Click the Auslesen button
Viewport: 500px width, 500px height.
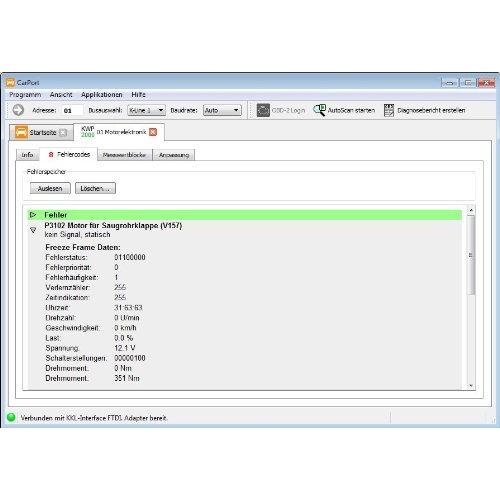click(50, 188)
